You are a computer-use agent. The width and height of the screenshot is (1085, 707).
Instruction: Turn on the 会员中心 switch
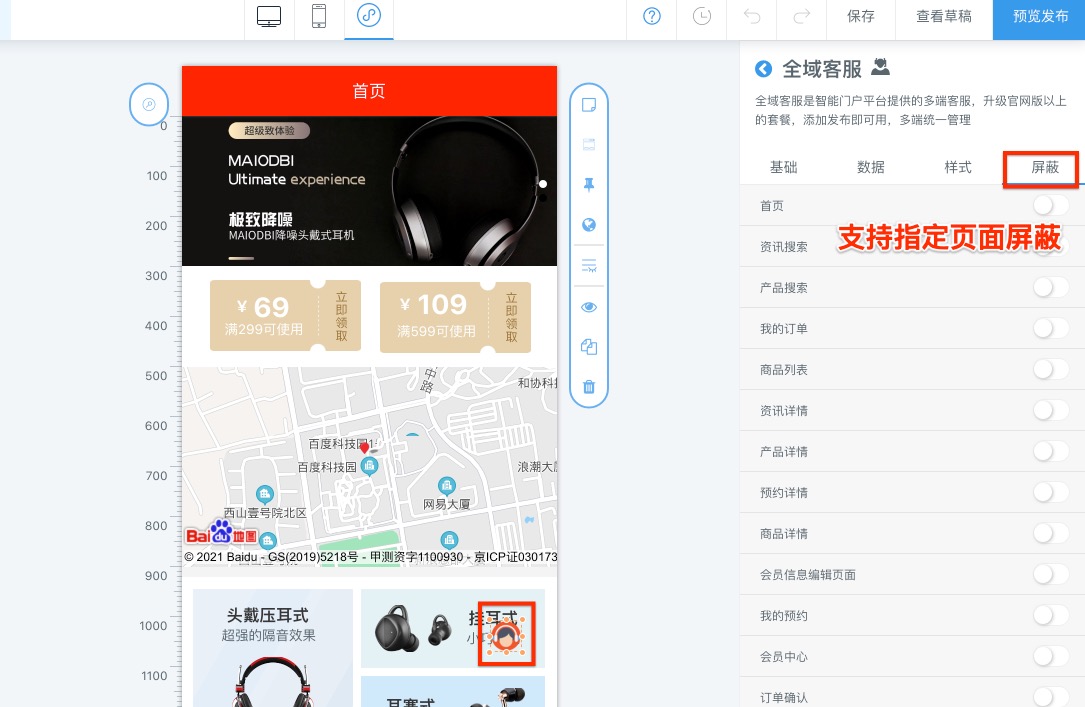1050,657
